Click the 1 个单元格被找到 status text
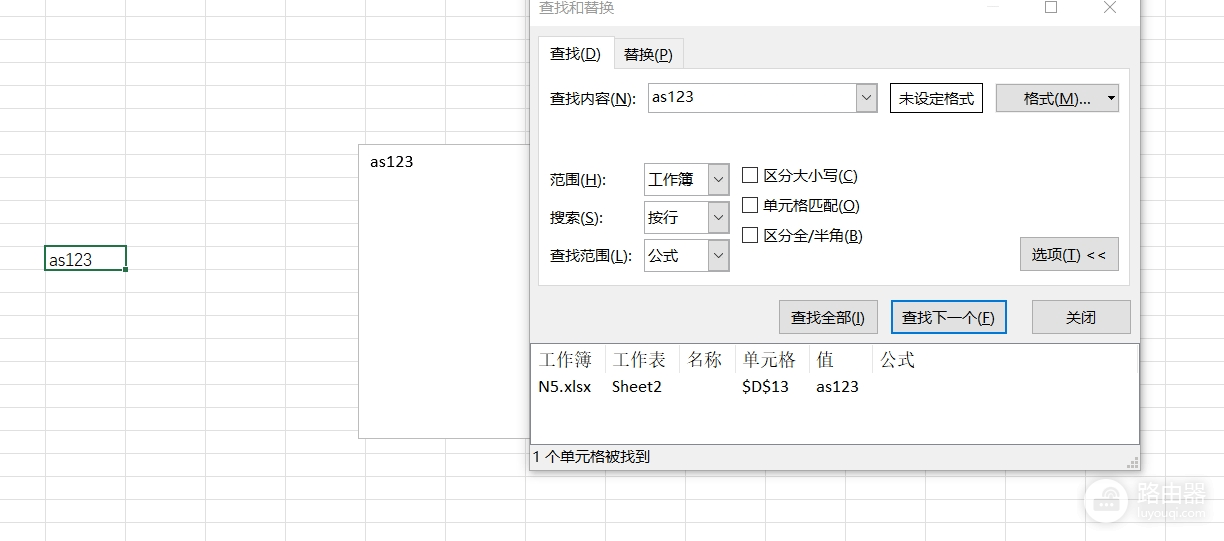 tap(591, 457)
